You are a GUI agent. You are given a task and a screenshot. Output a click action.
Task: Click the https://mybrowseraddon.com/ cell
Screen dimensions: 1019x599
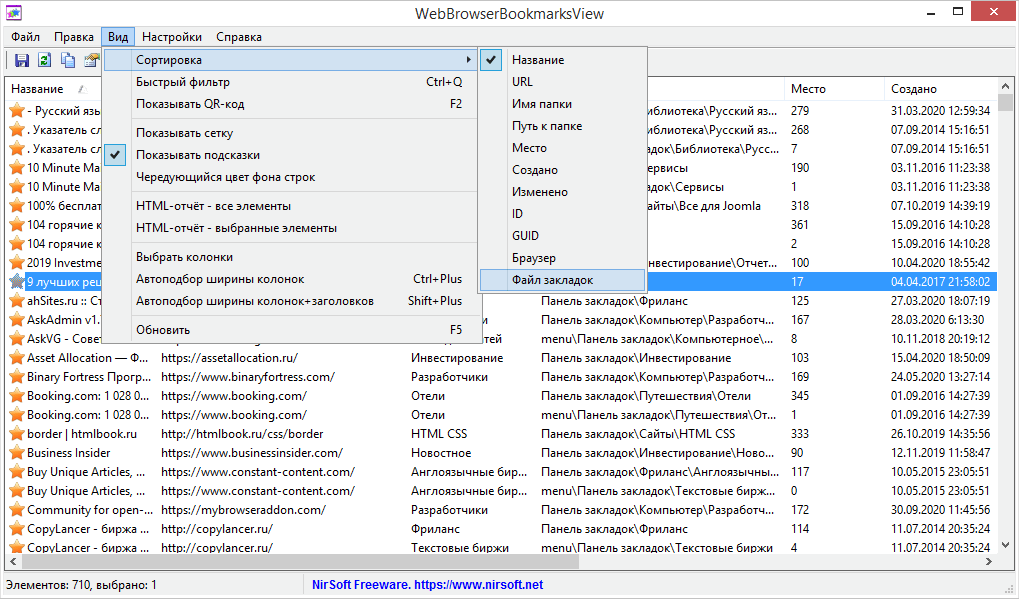(x=243, y=510)
